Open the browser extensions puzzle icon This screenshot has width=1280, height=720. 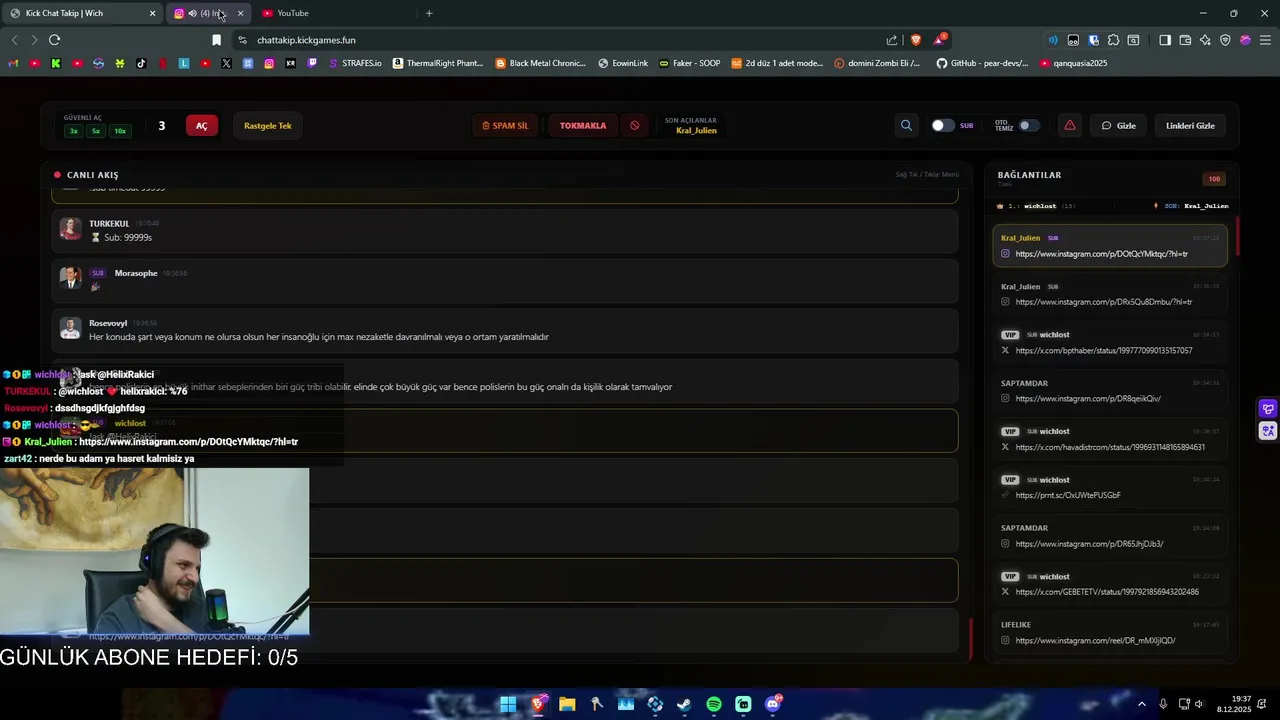[x=1113, y=40]
